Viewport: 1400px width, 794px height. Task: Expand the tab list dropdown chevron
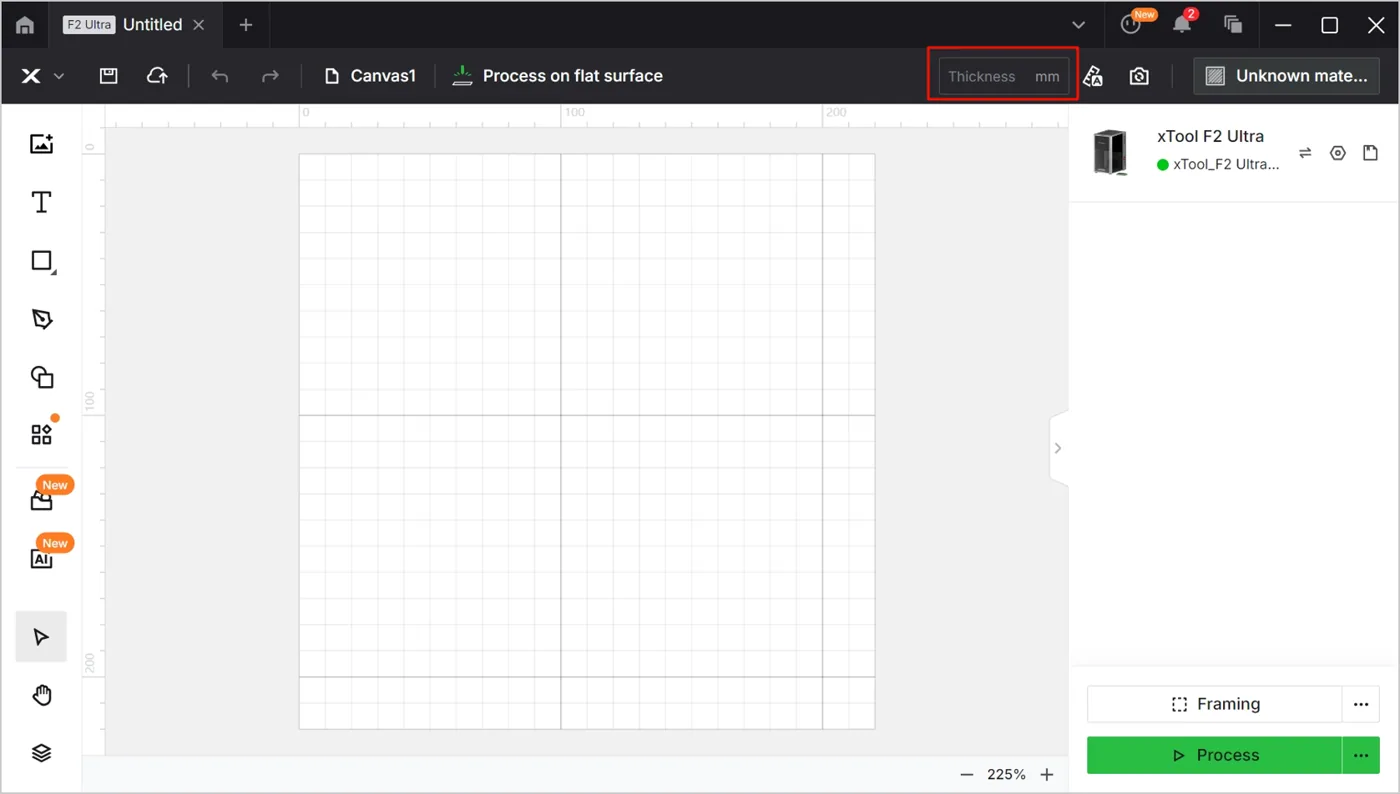(x=1078, y=25)
